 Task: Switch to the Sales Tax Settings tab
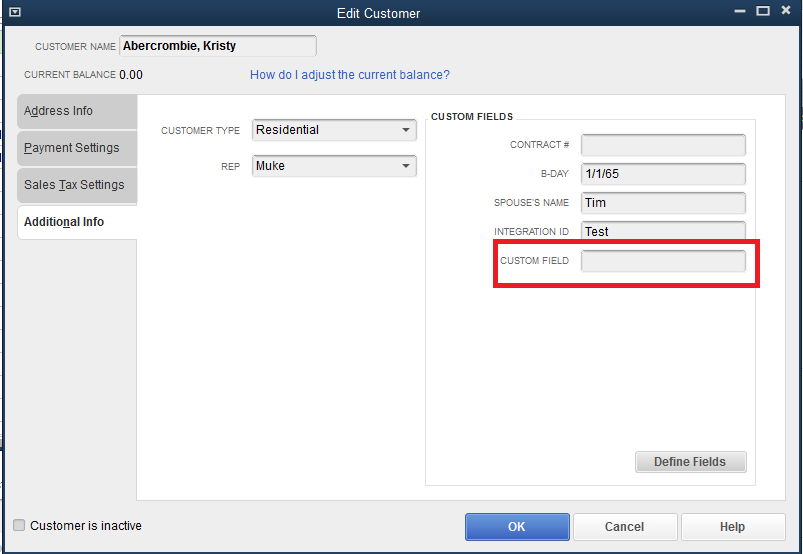coord(77,185)
